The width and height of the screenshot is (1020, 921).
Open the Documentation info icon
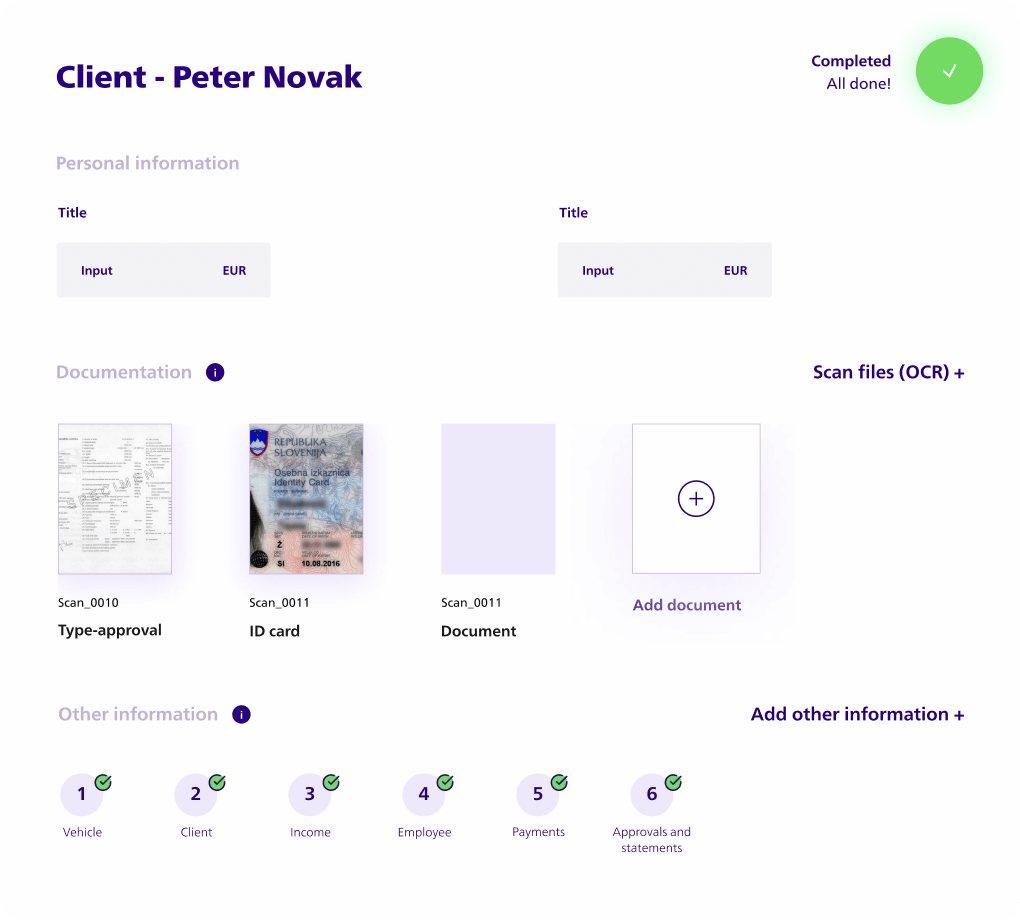(215, 373)
